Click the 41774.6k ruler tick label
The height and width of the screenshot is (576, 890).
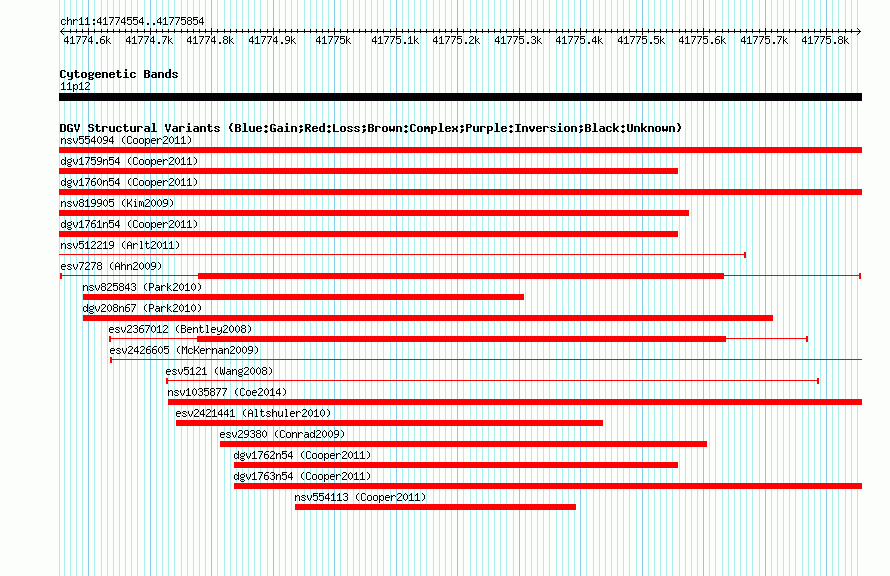pyautogui.click(x=87, y=40)
